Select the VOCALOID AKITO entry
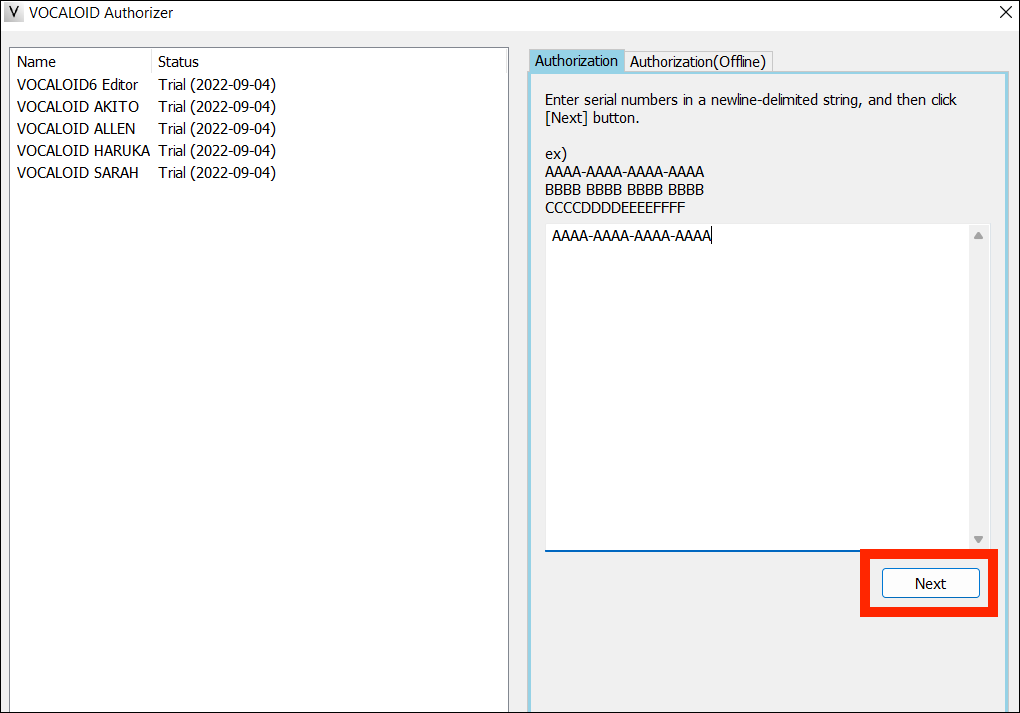Screen dimensions: 1020x713 77,106
